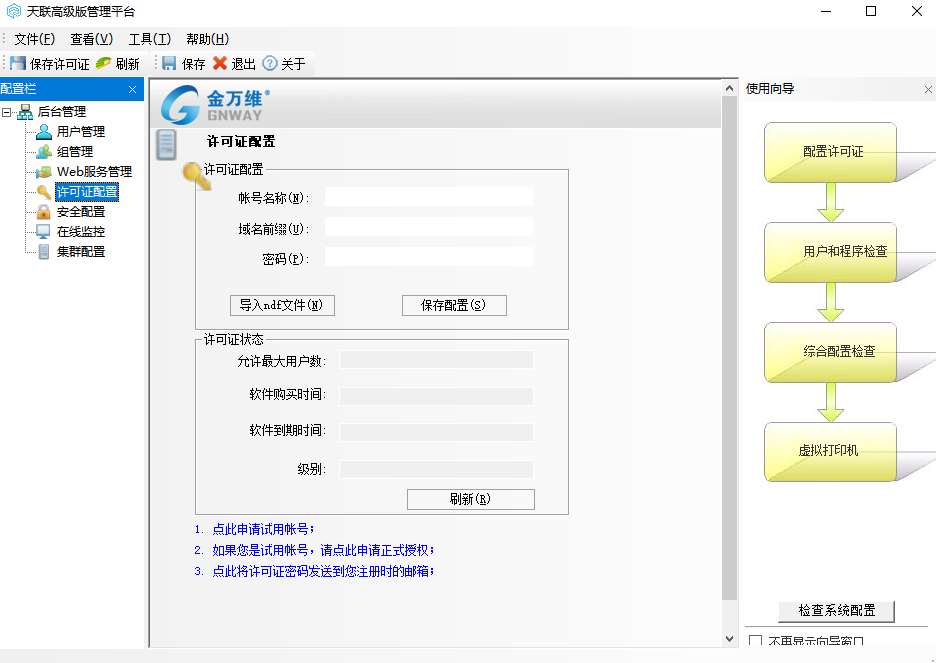This screenshot has height=663, width=936.
Task: Select 许可证配置 tree item
Action: [x=87, y=192]
